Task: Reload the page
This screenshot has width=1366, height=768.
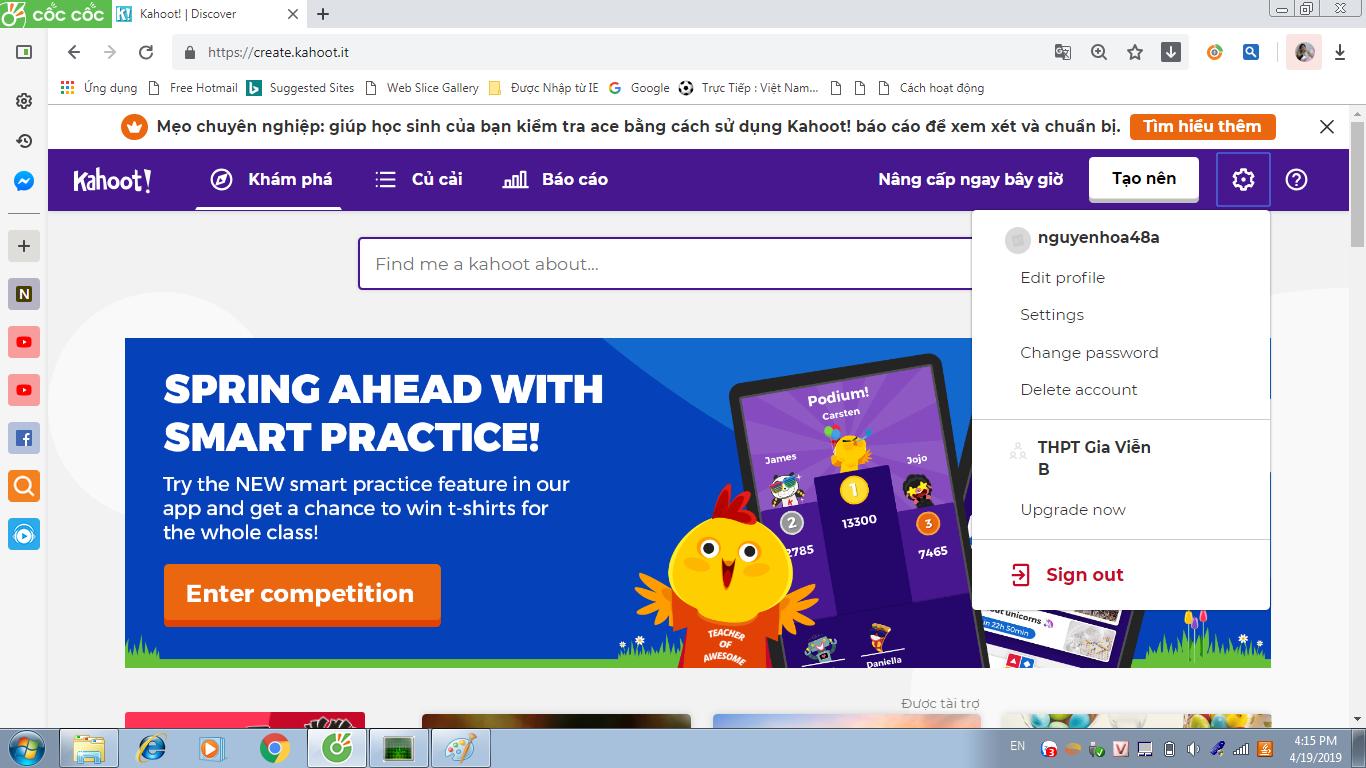Action: tap(146, 52)
